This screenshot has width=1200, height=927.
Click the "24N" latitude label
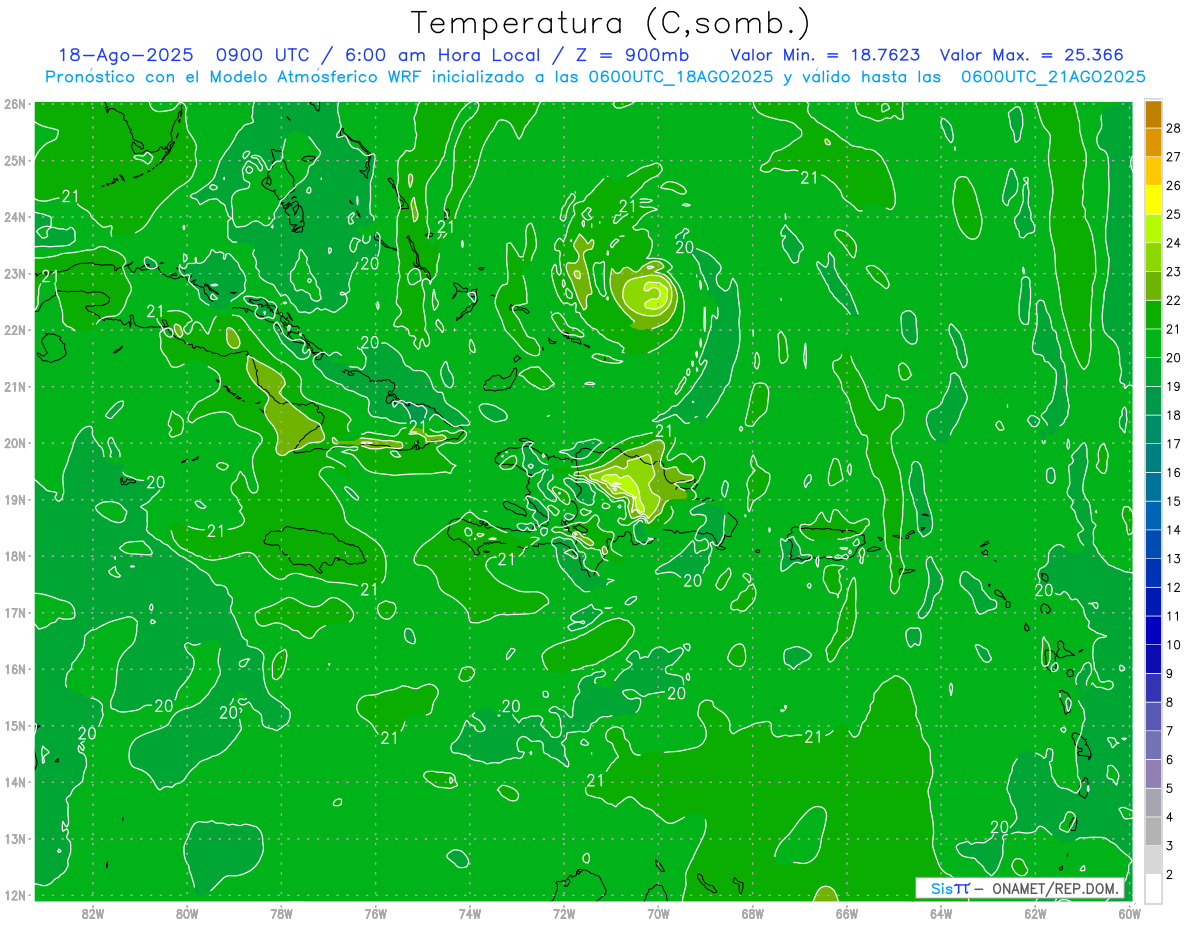[x=15, y=217]
